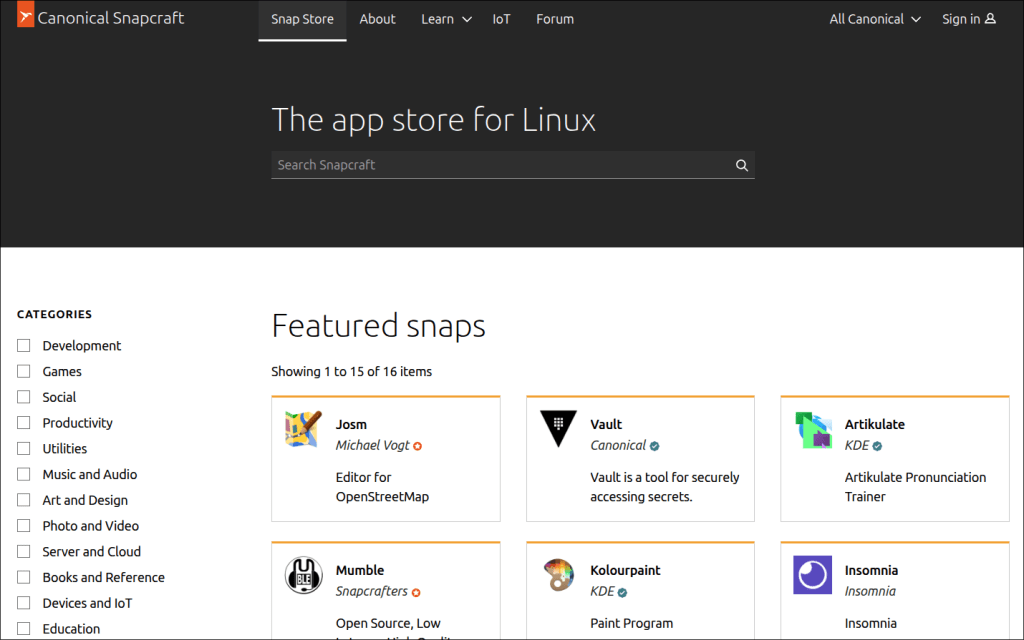Screen dimensions: 1024x640
Task: Go to the About page
Action: 377,19
